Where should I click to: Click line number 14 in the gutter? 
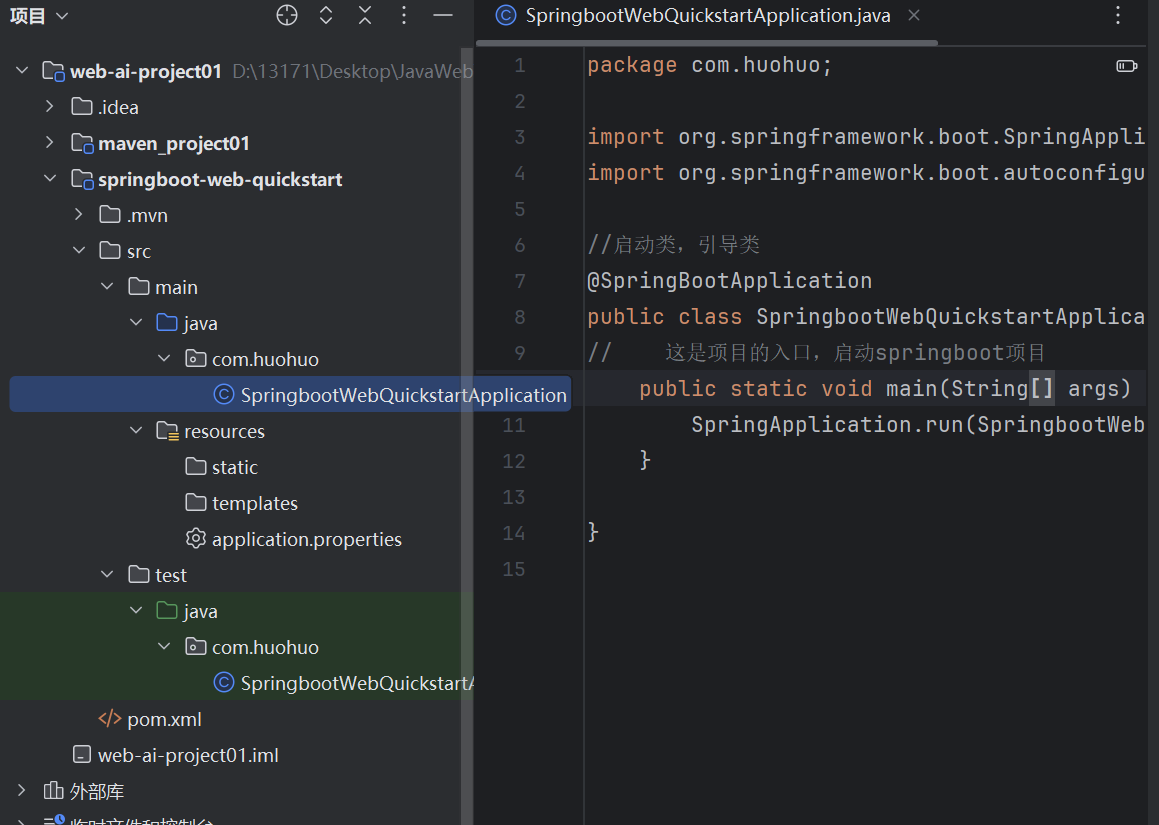pos(514,532)
